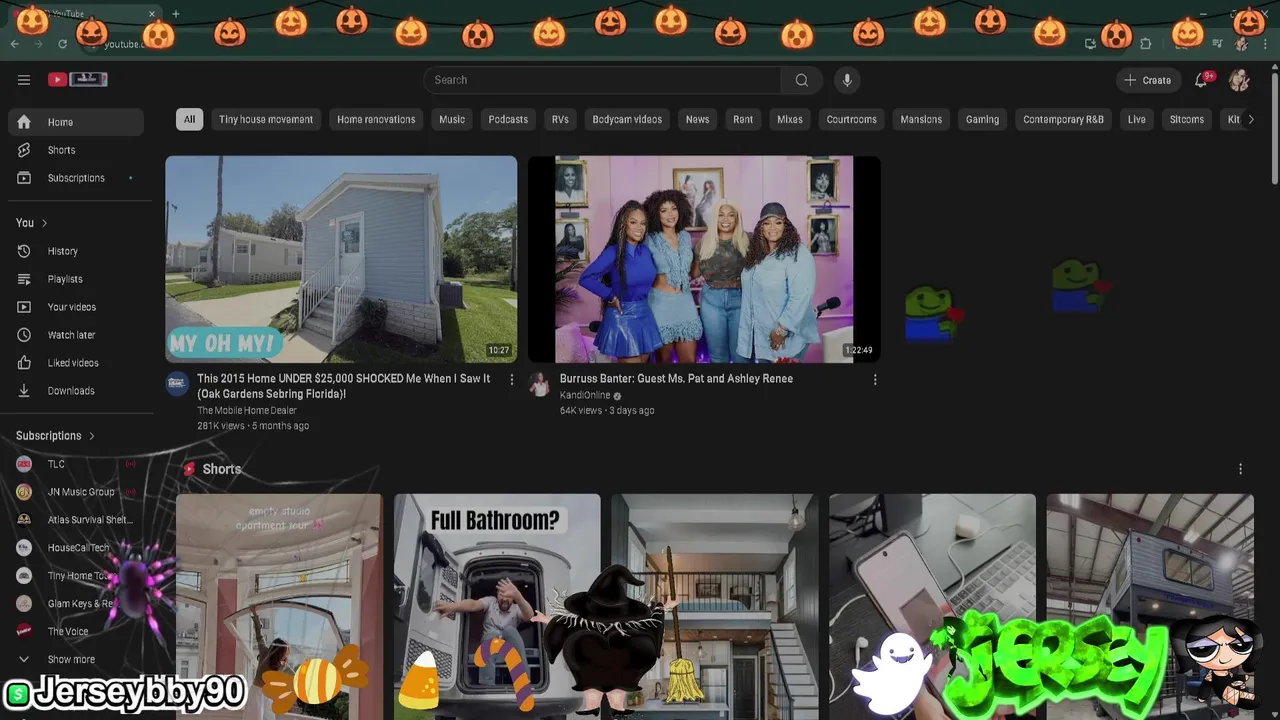Open Subscriptions in the sidebar
This screenshot has width=1280, height=720.
pos(76,178)
